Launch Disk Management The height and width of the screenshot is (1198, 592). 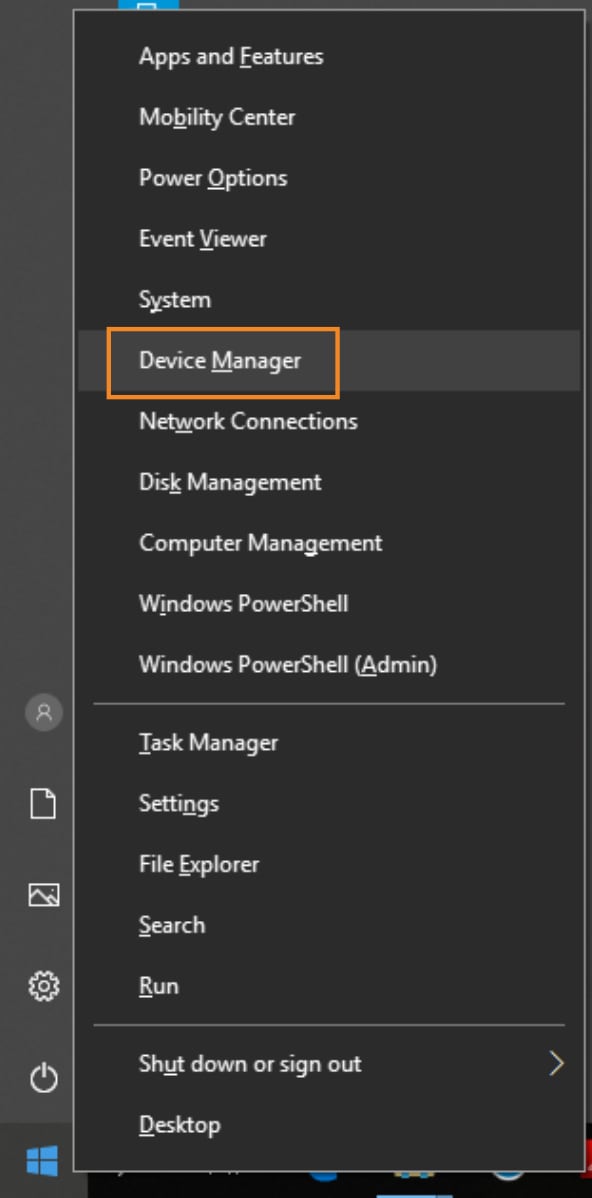tap(328, 482)
